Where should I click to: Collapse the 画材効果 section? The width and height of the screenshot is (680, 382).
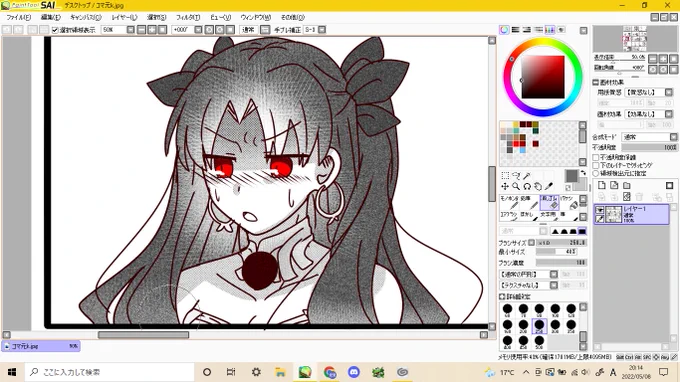596,82
